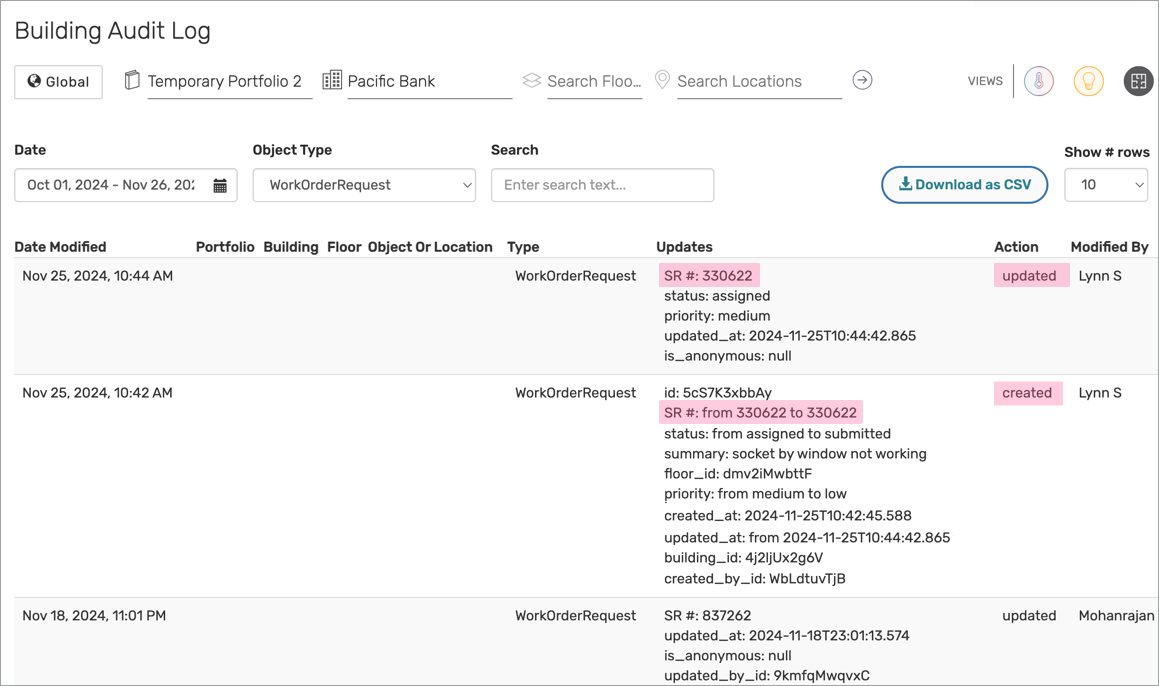Click the highlighted updated action for Lynn S

[x=1030, y=276]
